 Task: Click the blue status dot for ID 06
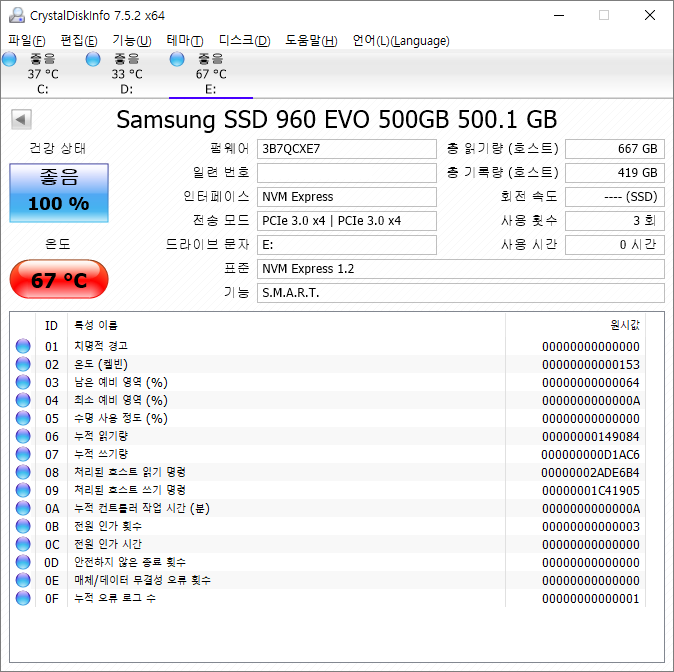[23, 436]
